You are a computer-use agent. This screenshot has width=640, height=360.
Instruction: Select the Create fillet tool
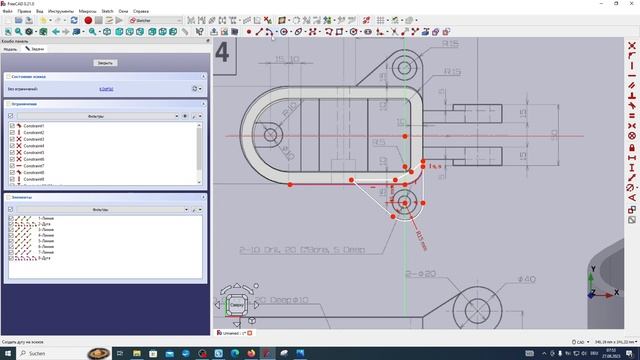point(380,32)
